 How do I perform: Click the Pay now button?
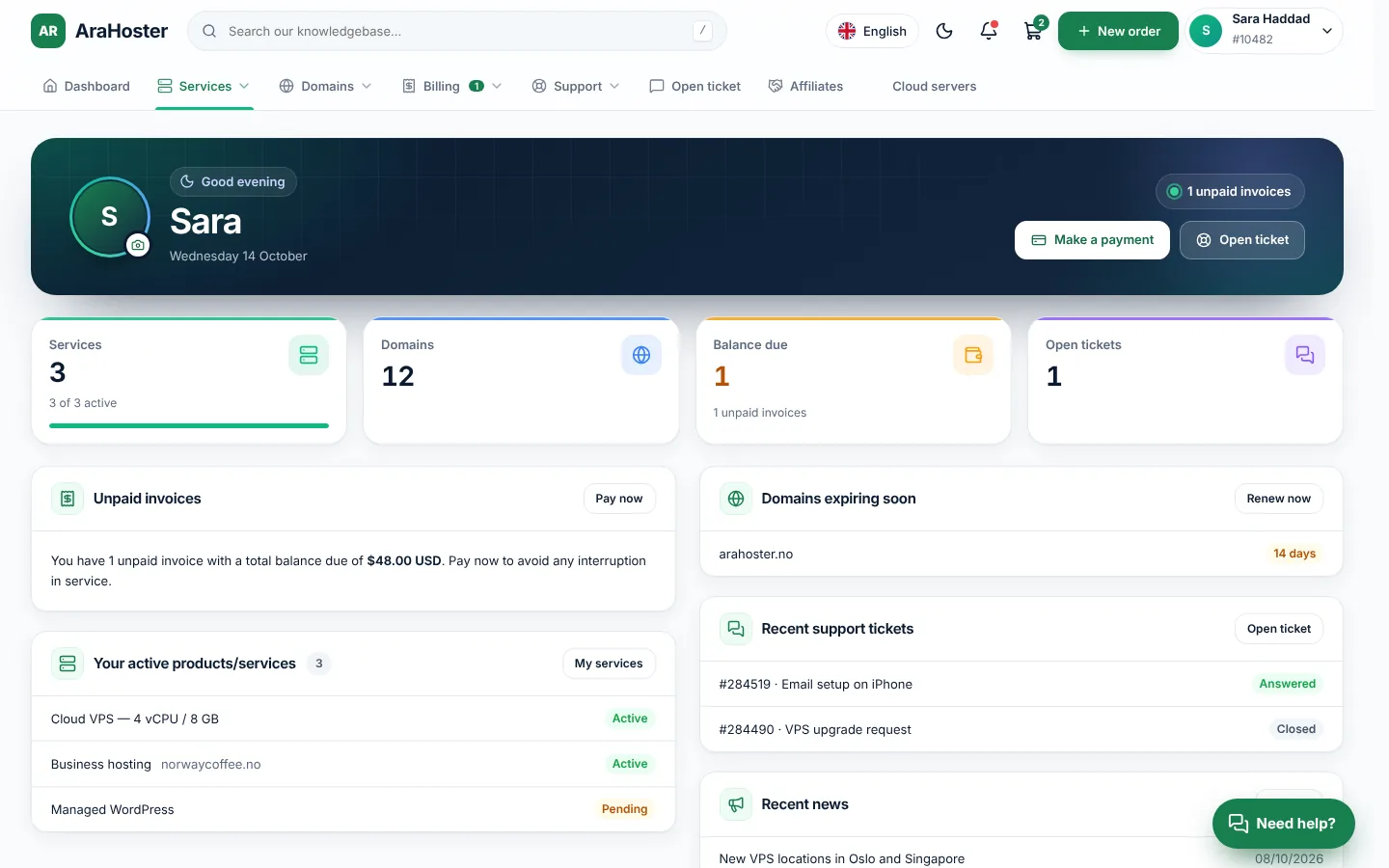(619, 499)
